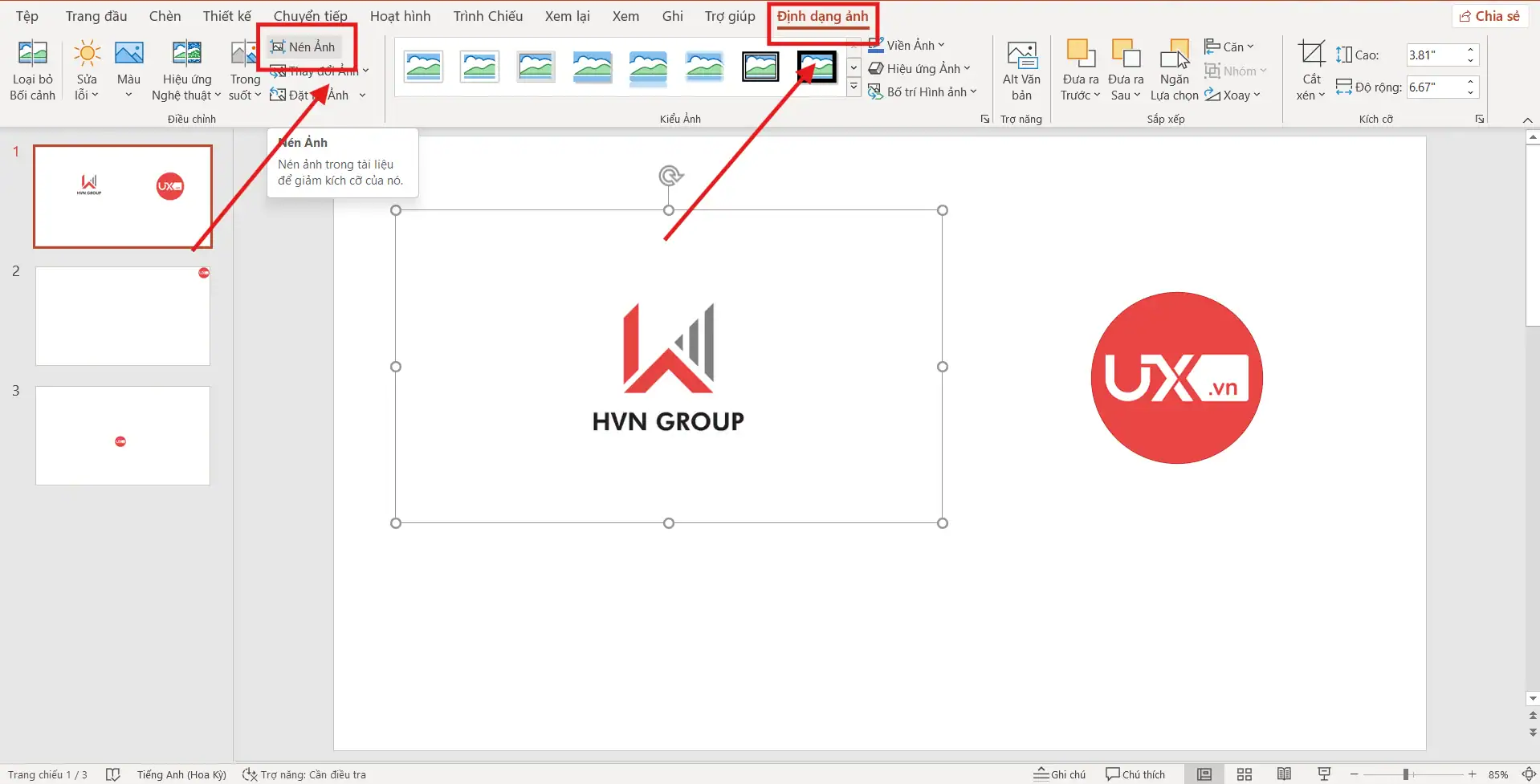1540x784 pixels.
Task: Switch to the Thiết kế tab
Action: point(226,16)
